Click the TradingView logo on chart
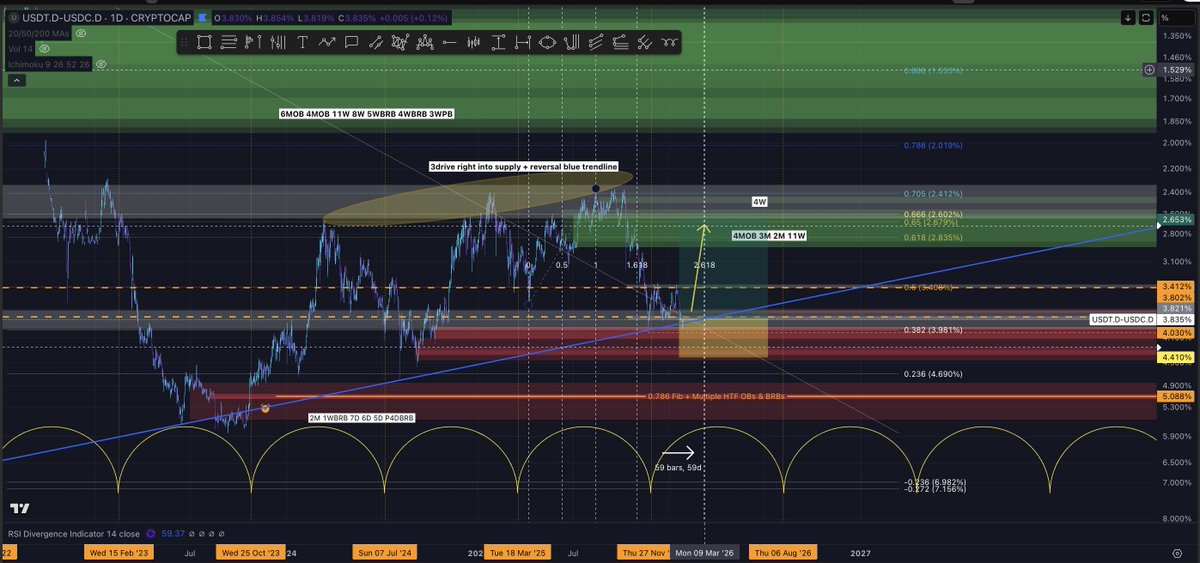Viewport: 1200px width, 563px height. pos(19,508)
